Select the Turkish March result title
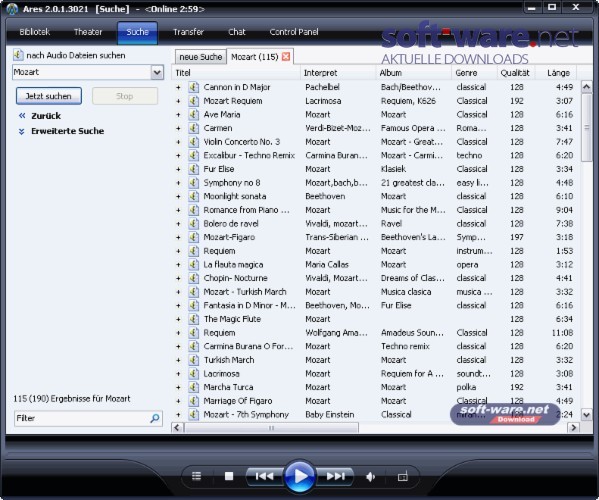 coord(229,360)
